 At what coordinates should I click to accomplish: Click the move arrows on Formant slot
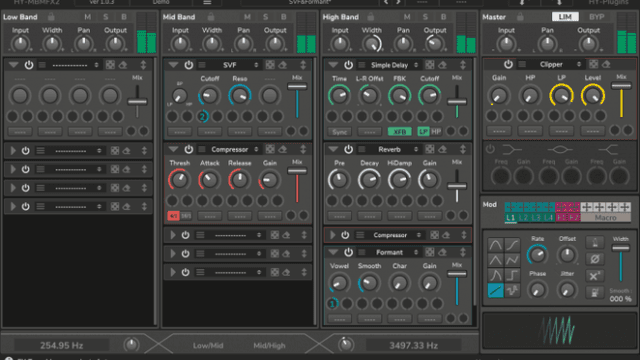463,252
